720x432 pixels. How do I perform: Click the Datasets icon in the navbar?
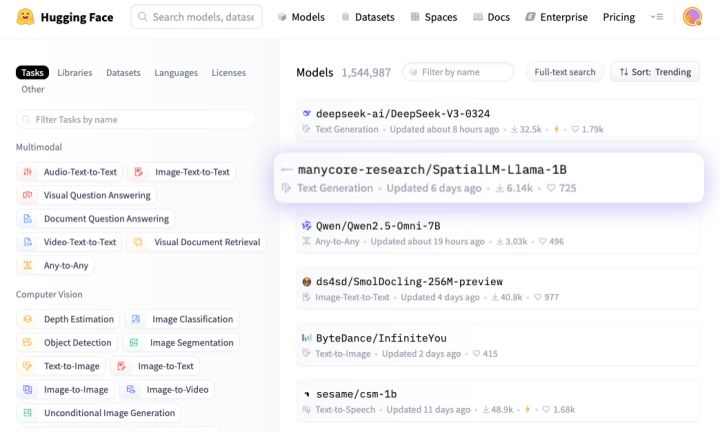(345, 17)
